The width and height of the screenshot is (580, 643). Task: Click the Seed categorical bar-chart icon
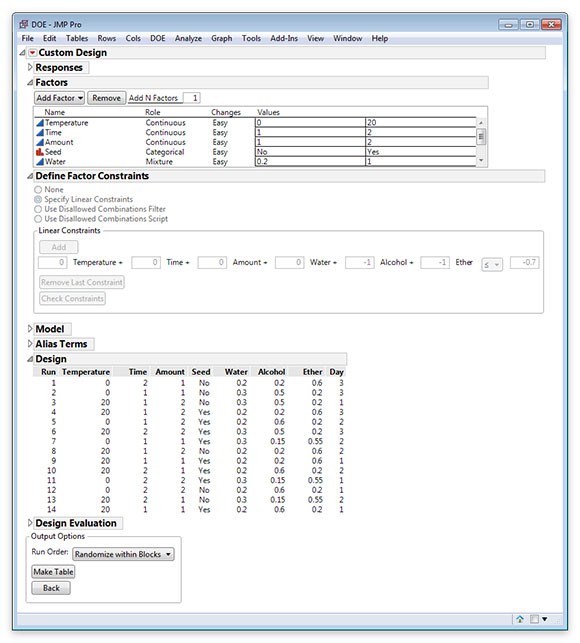(40, 152)
